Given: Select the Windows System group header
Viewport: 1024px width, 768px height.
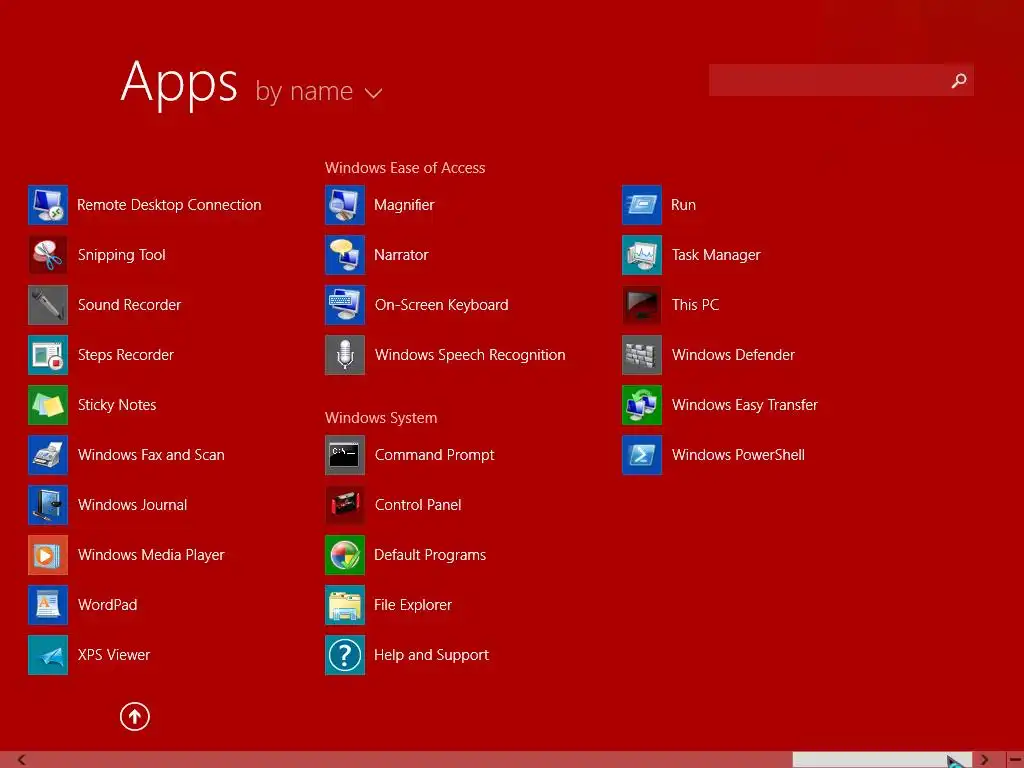Looking at the screenshot, I should tap(381, 418).
